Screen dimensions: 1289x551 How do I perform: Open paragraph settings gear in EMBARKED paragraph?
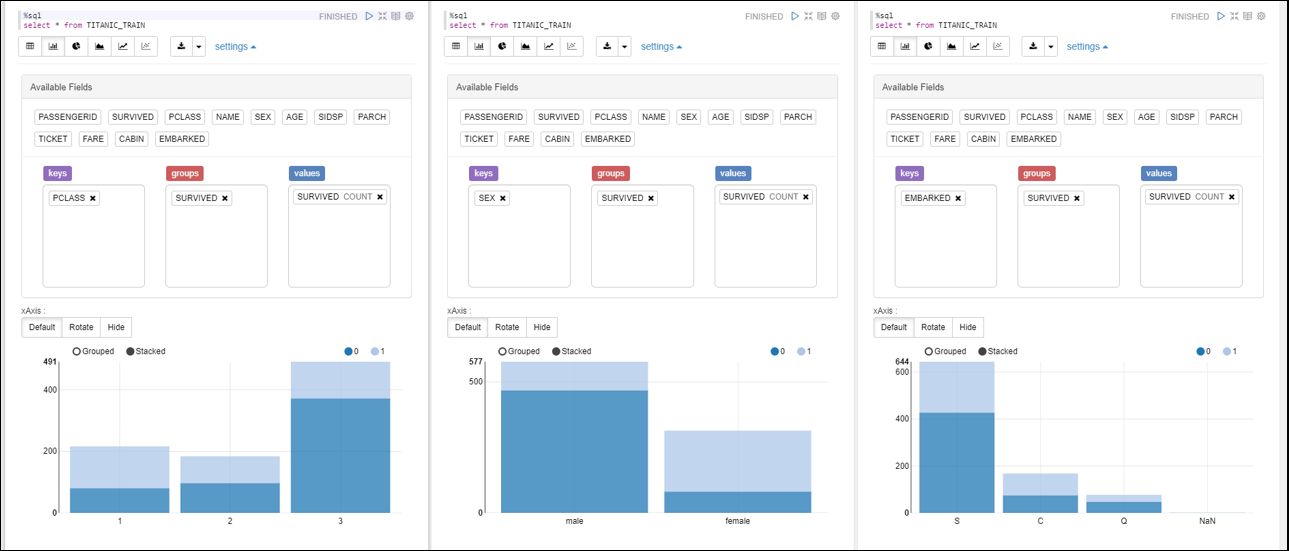pyautogui.click(x=1261, y=16)
